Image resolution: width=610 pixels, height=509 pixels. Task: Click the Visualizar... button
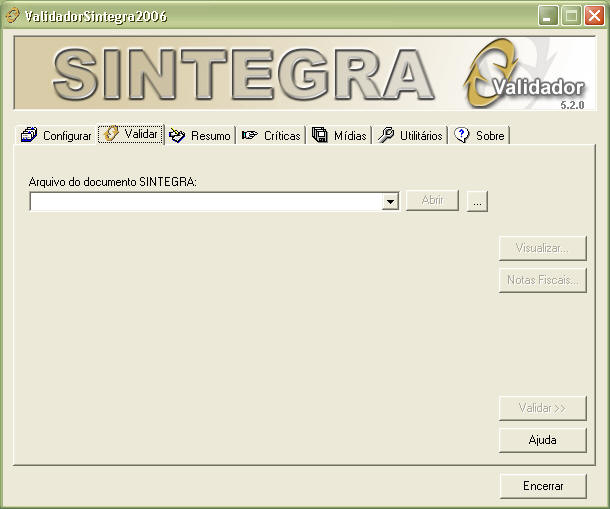[x=542, y=248]
